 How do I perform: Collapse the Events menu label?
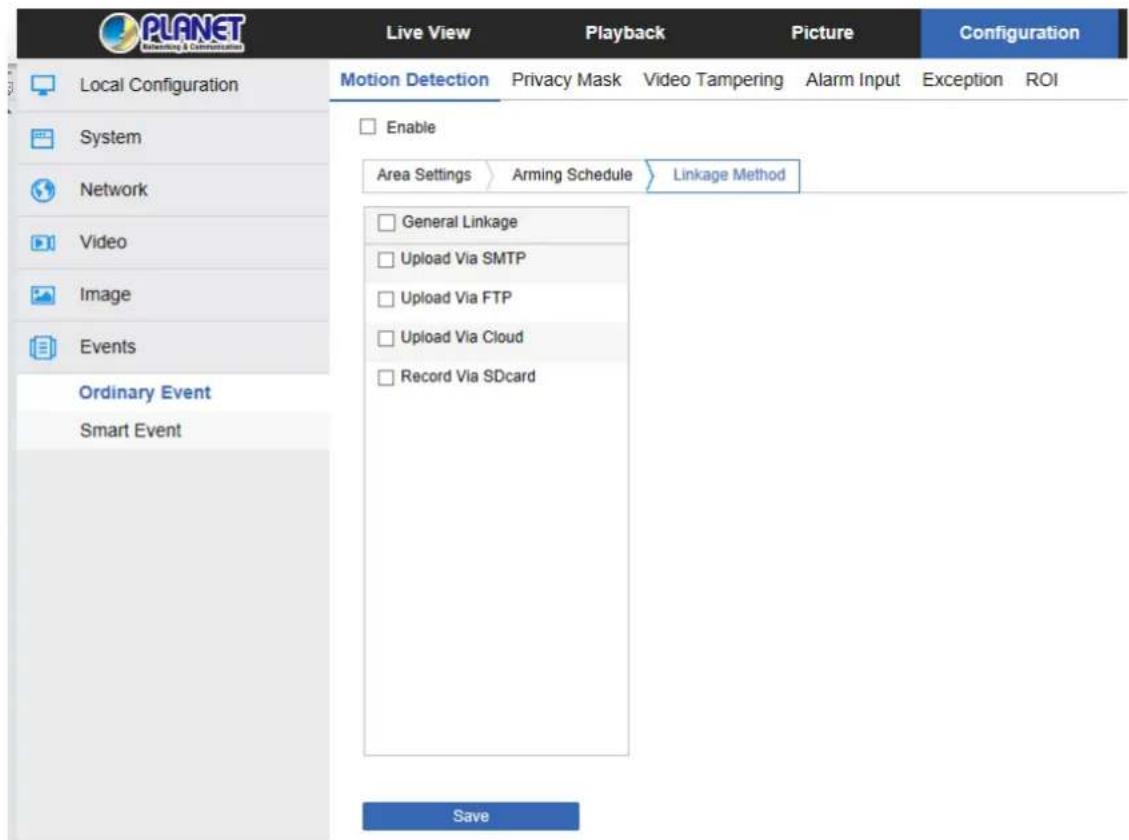pyautogui.click(x=108, y=347)
